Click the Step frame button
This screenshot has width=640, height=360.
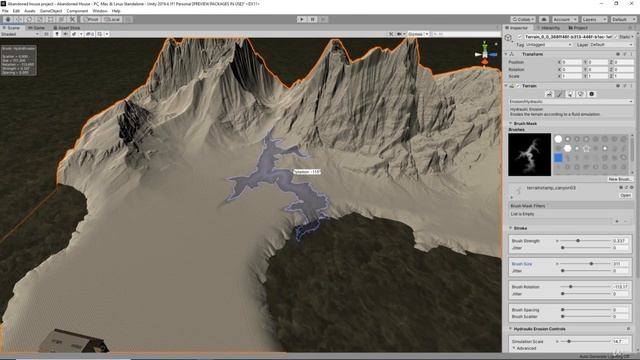tap(323, 19)
